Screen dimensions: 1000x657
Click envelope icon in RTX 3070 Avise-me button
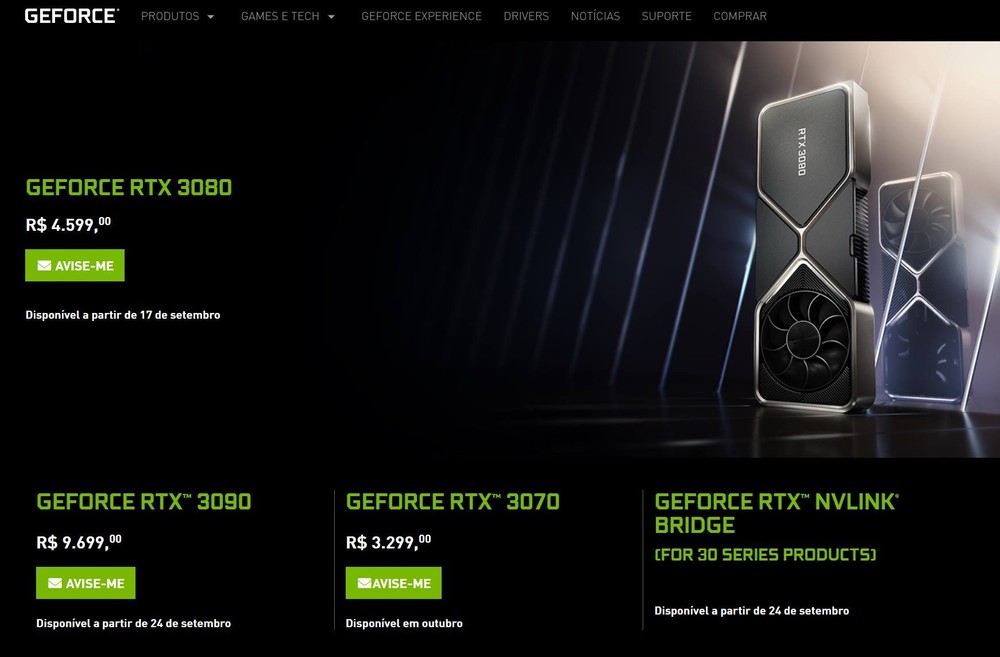pos(364,583)
